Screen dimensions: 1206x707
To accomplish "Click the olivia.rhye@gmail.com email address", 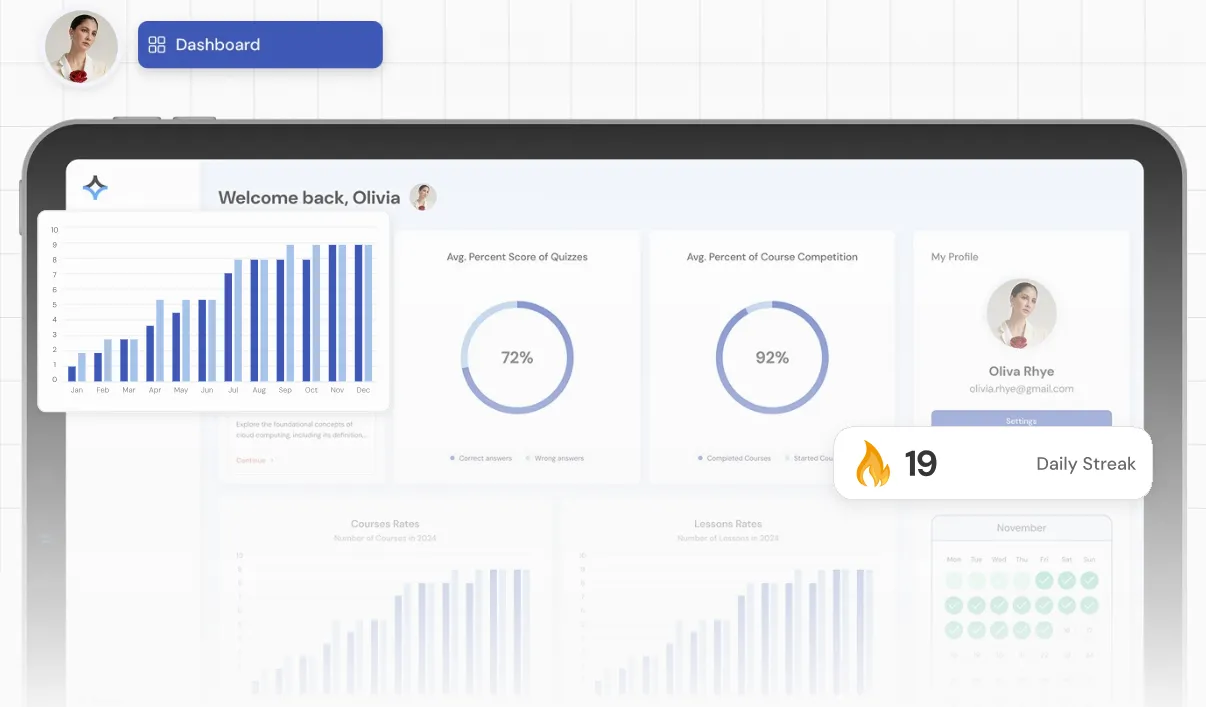I will tap(1021, 389).
